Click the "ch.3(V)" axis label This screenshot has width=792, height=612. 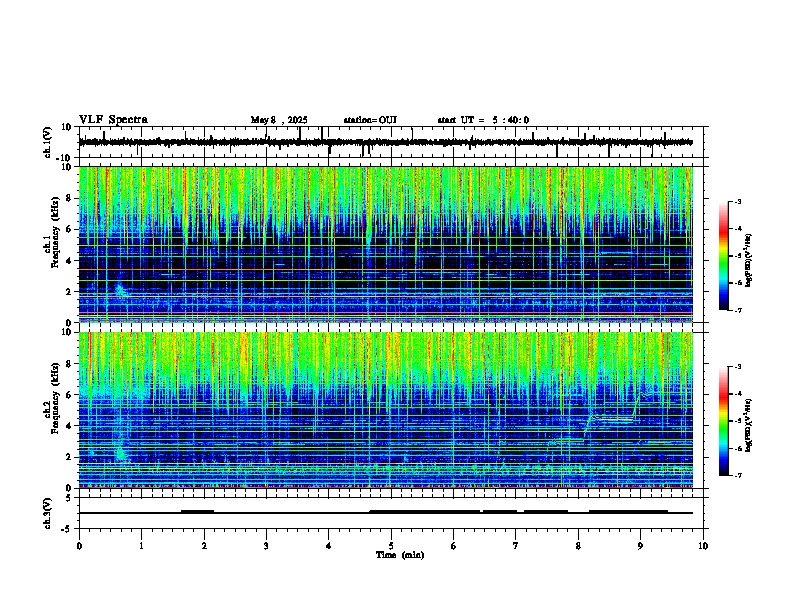[x=48, y=513]
